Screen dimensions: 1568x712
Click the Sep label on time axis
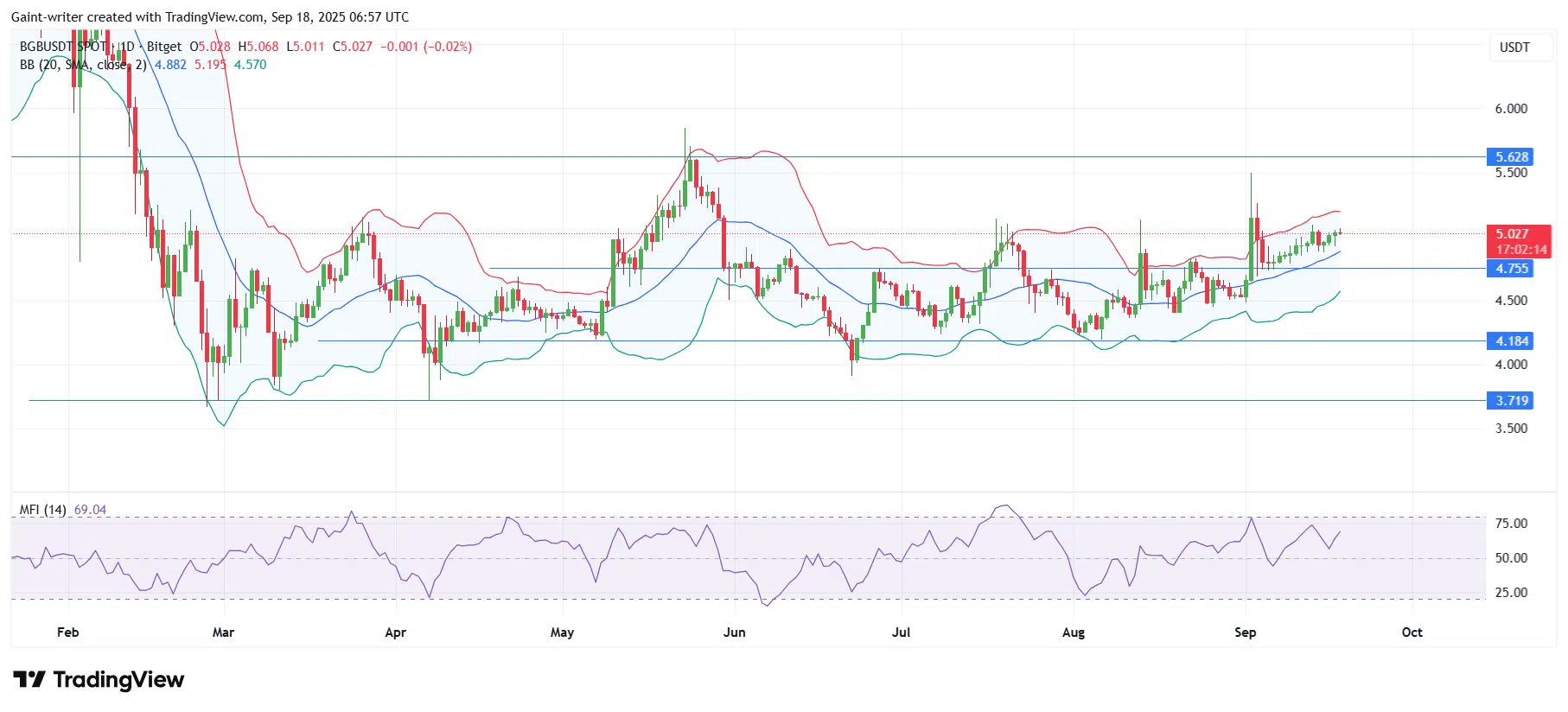tap(1245, 633)
